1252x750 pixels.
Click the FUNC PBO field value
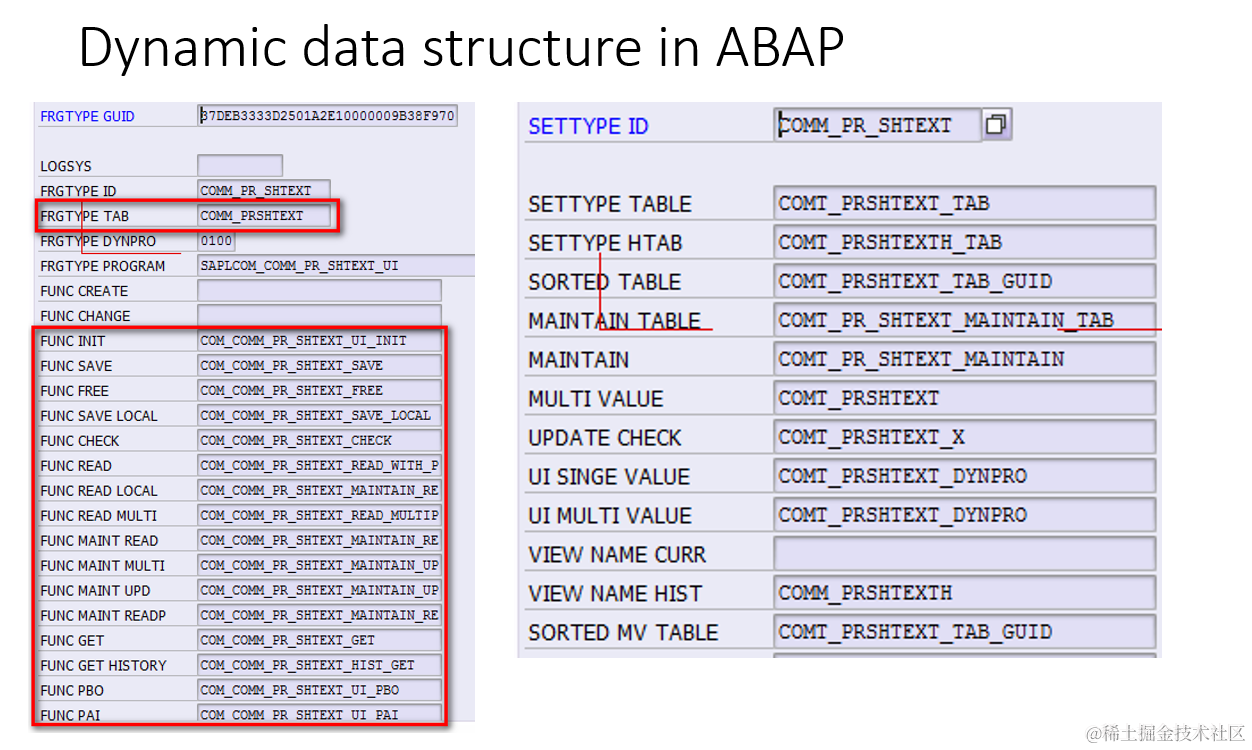pyautogui.click(x=319, y=691)
